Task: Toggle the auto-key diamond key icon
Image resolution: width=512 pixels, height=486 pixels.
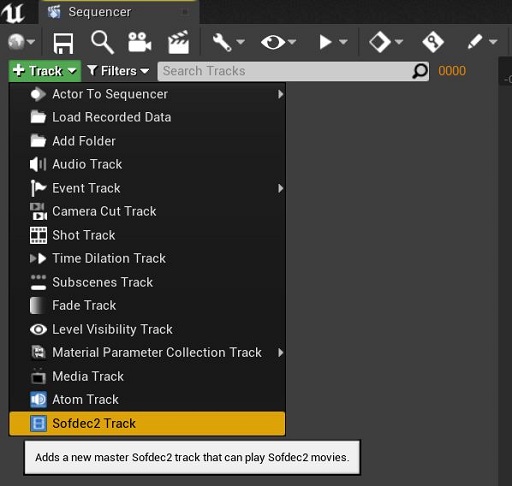Action: (433, 42)
